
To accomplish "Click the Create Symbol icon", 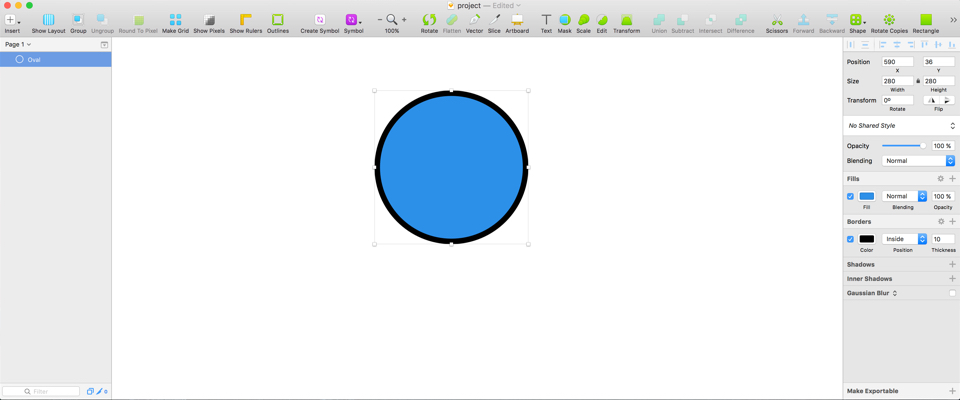I will [x=320, y=20].
